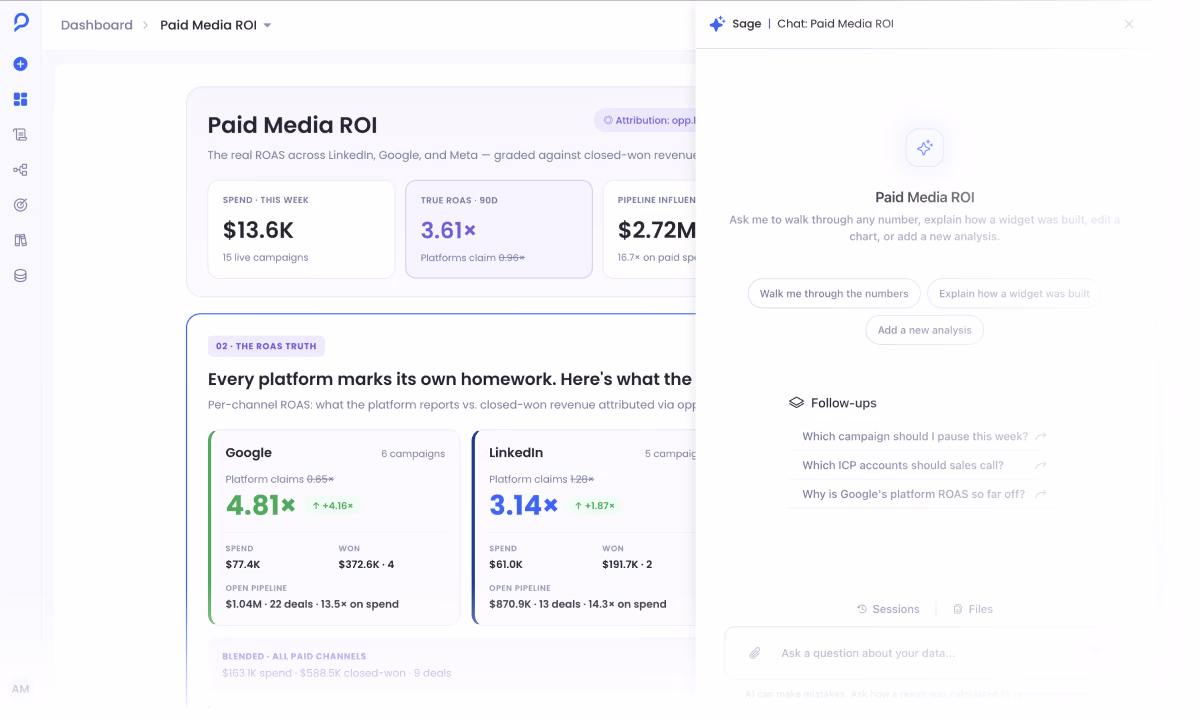Image resolution: width=1200 pixels, height=720 pixels.
Task: Click the blue plus create icon
Action: pos(20,64)
